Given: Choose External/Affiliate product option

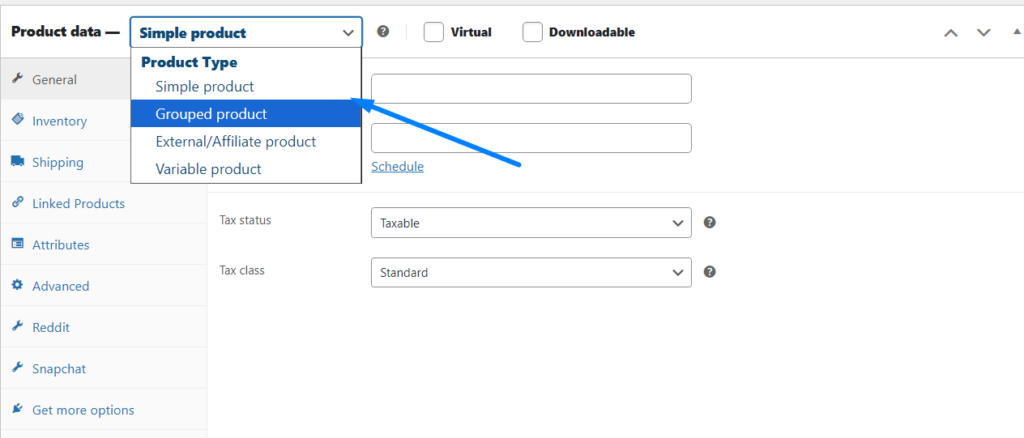Looking at the screenshot, I should (246, 142).
